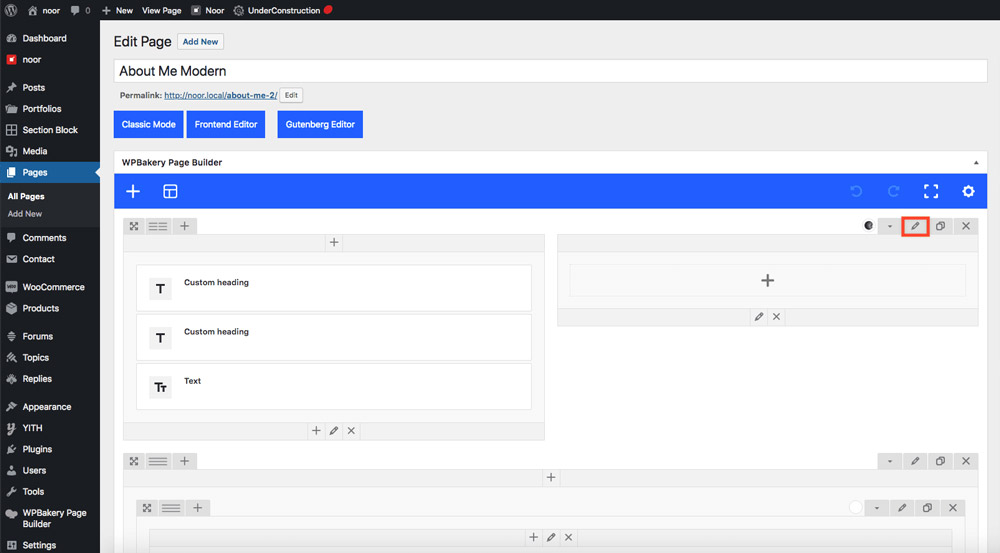This screenshot has height=553, width=1000.
Task: Delete left column with bottom X icon
Action: tap(351, 431)
